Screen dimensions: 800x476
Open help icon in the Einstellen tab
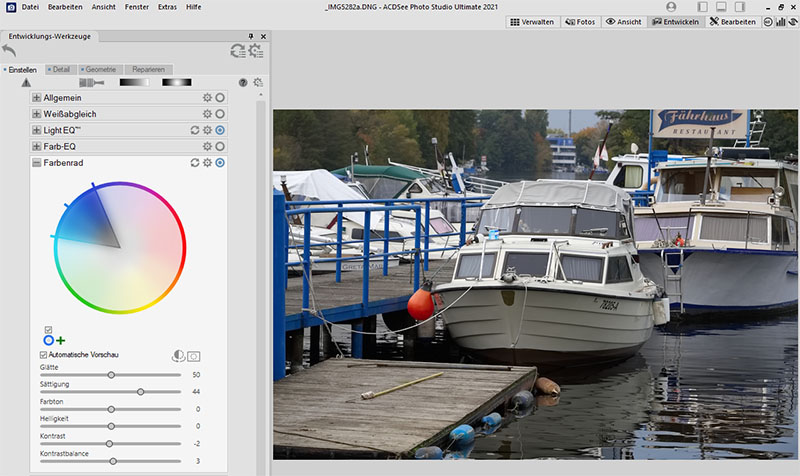pyautogui.click(x=242, y=83)
